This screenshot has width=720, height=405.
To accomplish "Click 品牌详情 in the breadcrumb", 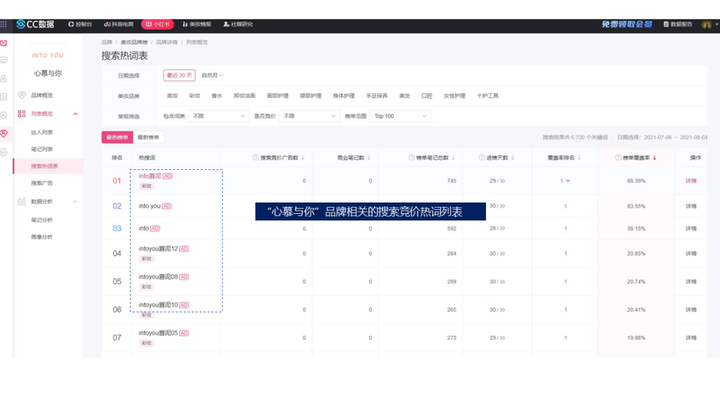I will [167, 42].
